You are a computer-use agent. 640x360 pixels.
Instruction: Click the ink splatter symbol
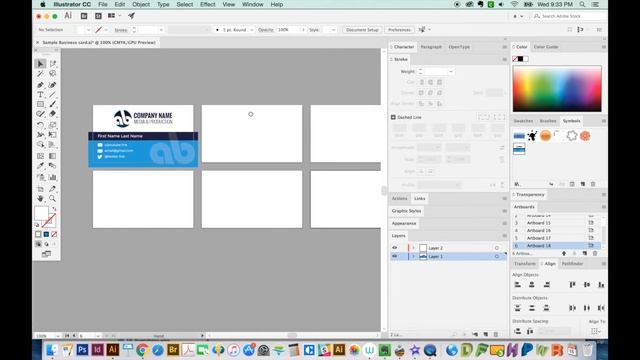pos(532,136)
